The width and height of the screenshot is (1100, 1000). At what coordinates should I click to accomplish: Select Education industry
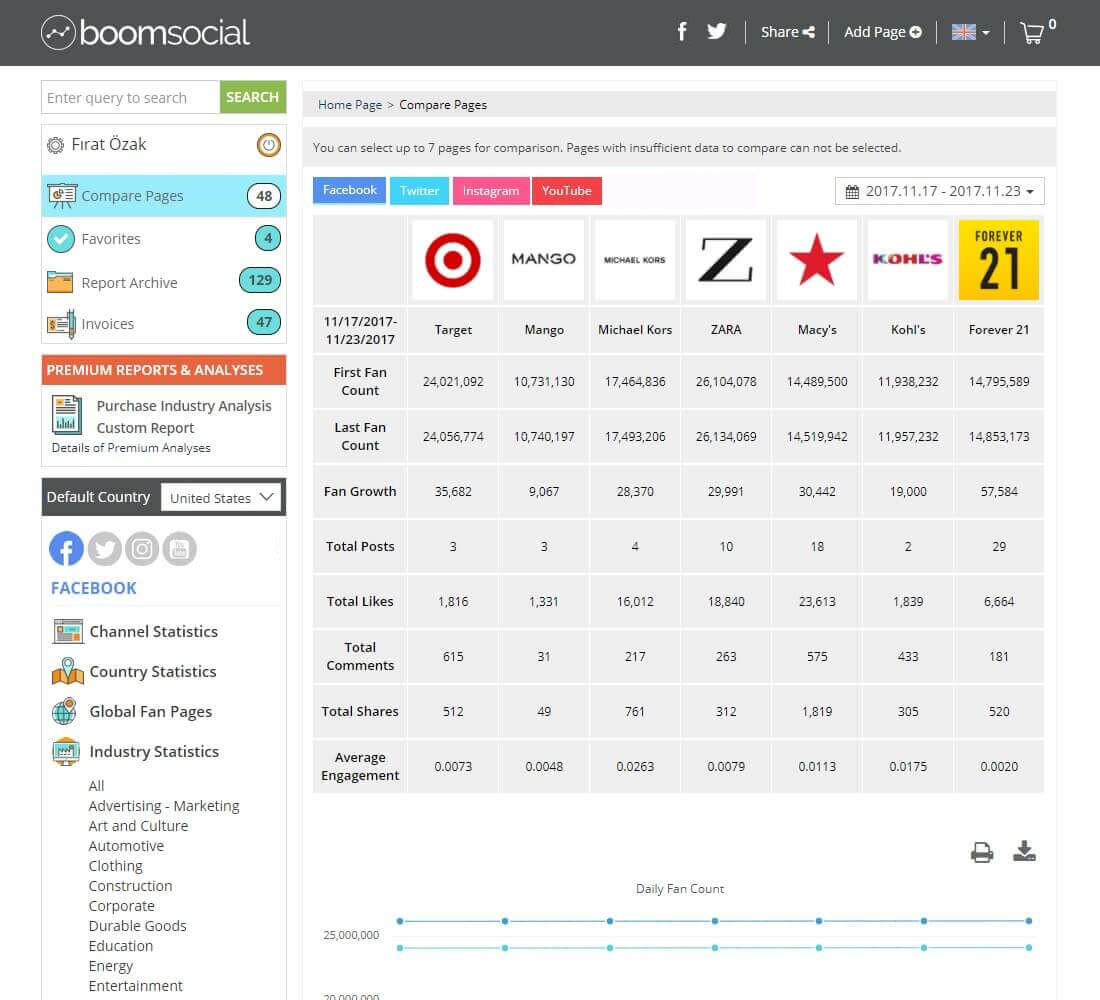click(x=121, y=946)
